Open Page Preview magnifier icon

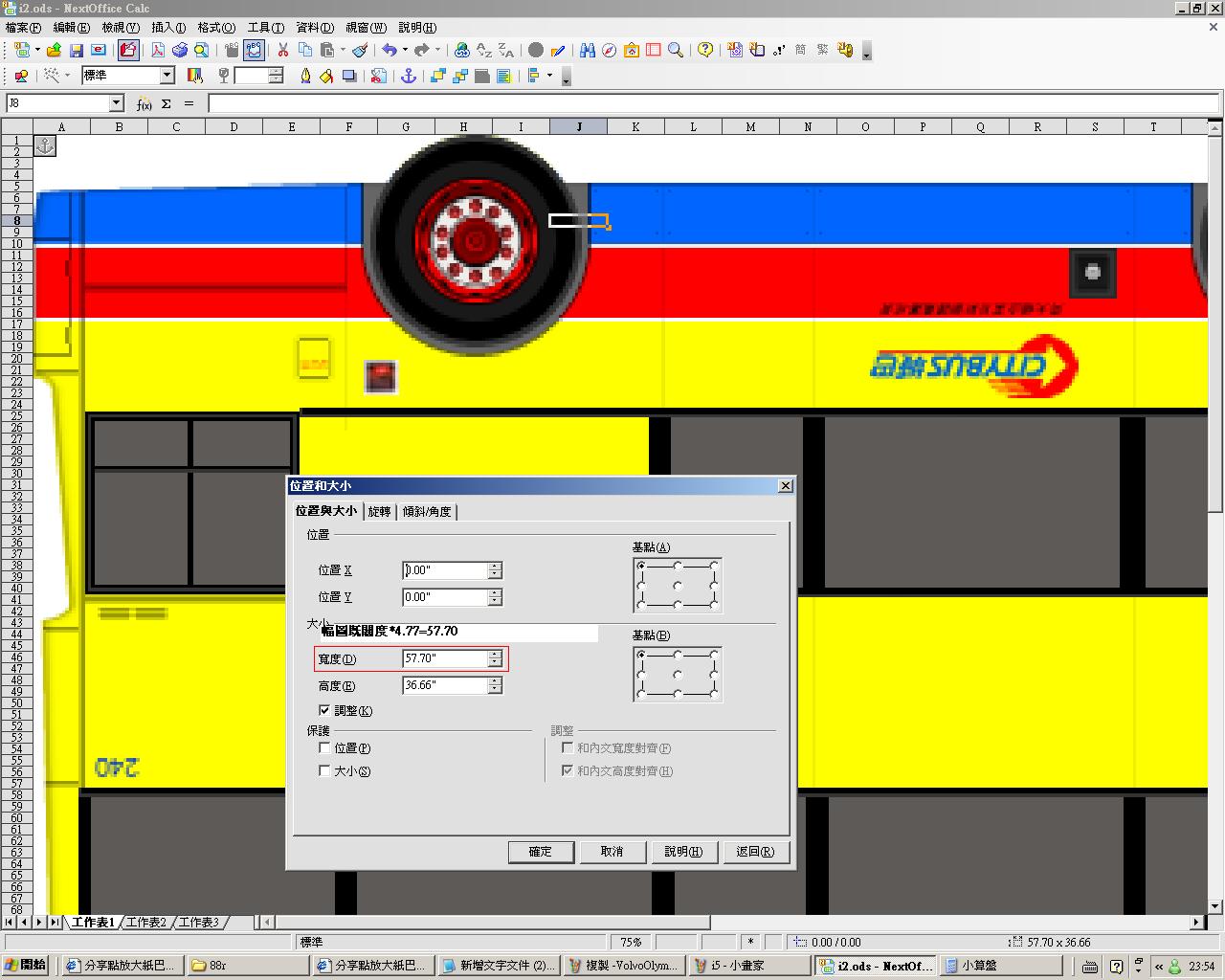click(201, 51)
